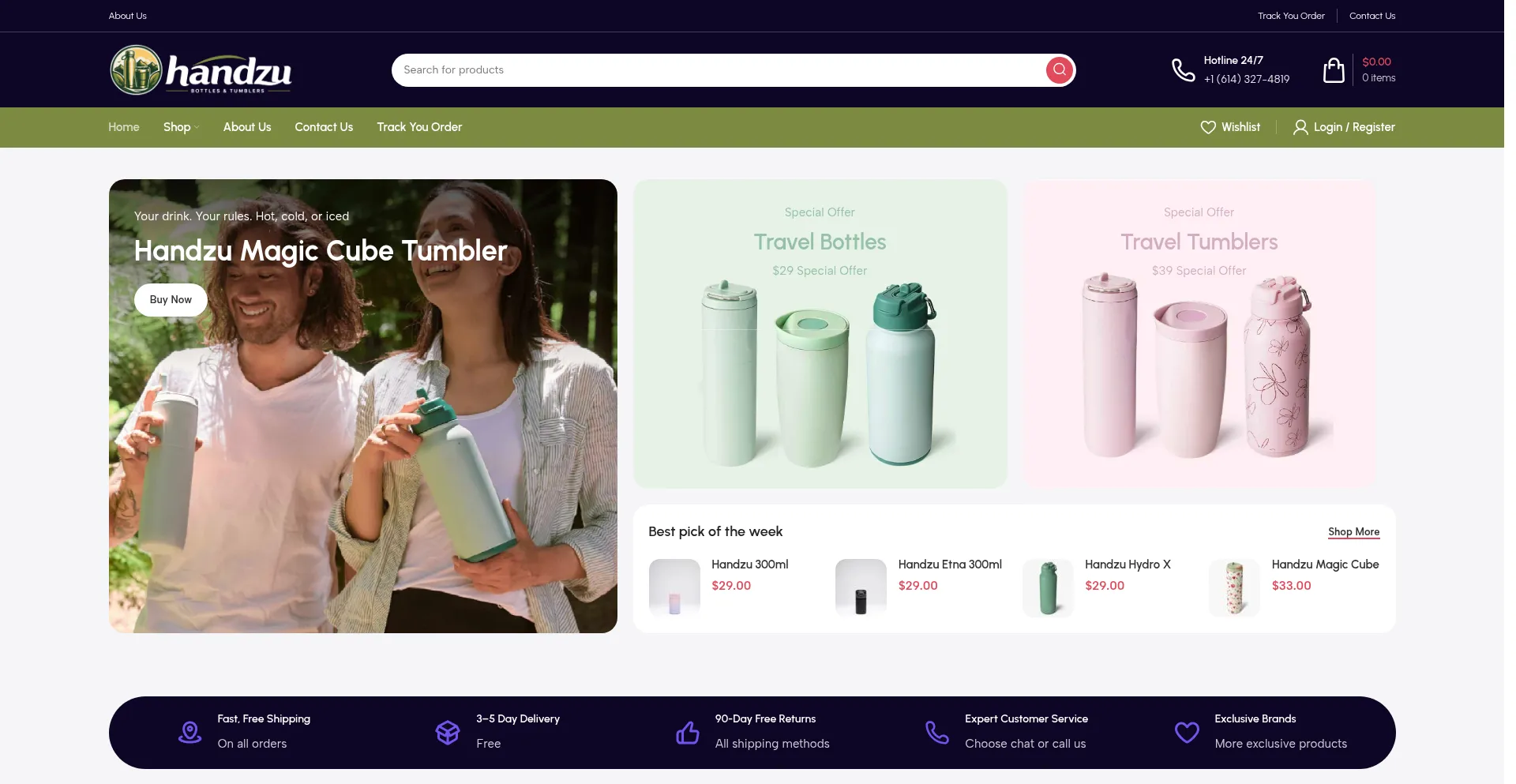Click the Exclusive Brands heart icon
Image resolution: width=1516 pixels, height=784 pixels.
[1187, 732]
